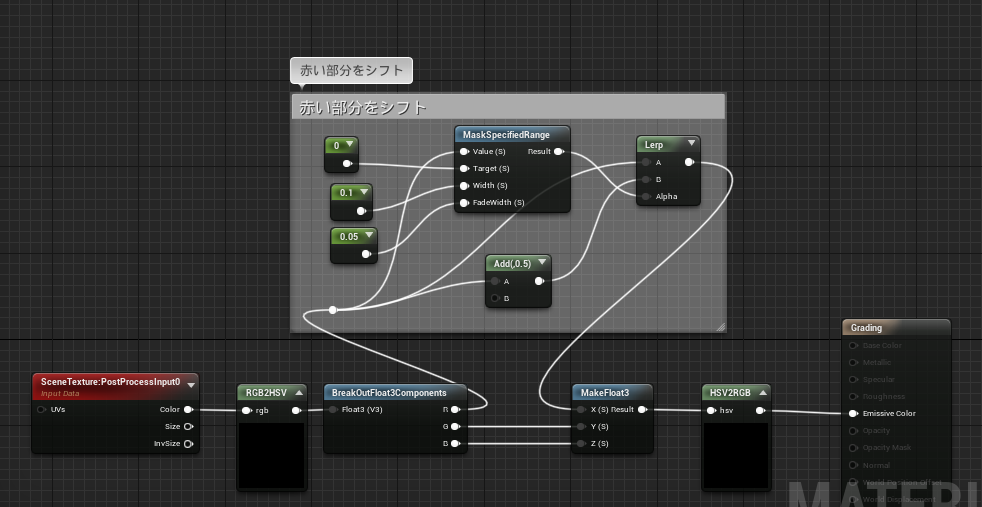Click the Lerp output pin
Screen dimensions: 982x507
(x=689, y=162)
